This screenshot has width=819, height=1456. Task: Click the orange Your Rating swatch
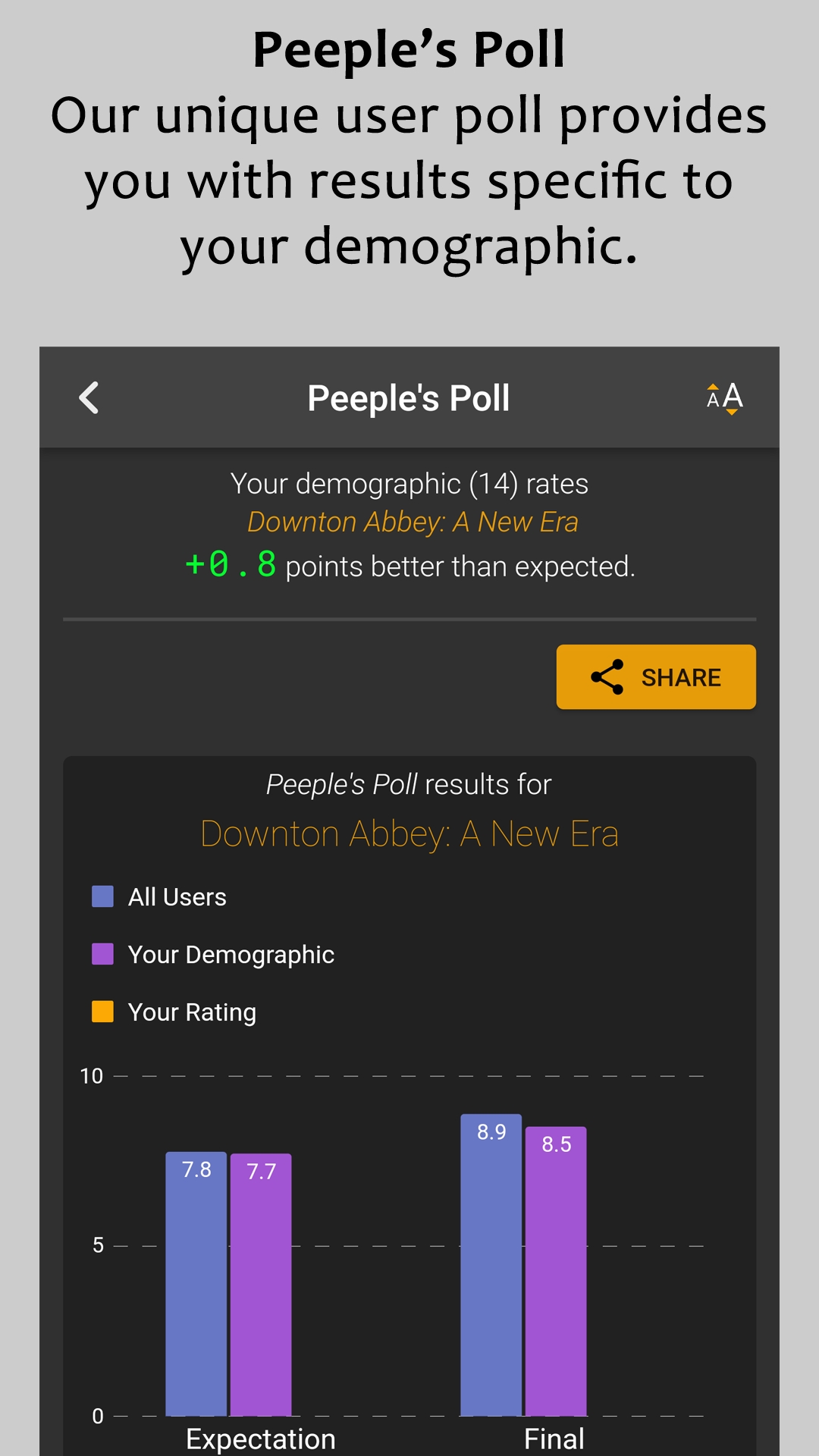tap(102, 1012)
